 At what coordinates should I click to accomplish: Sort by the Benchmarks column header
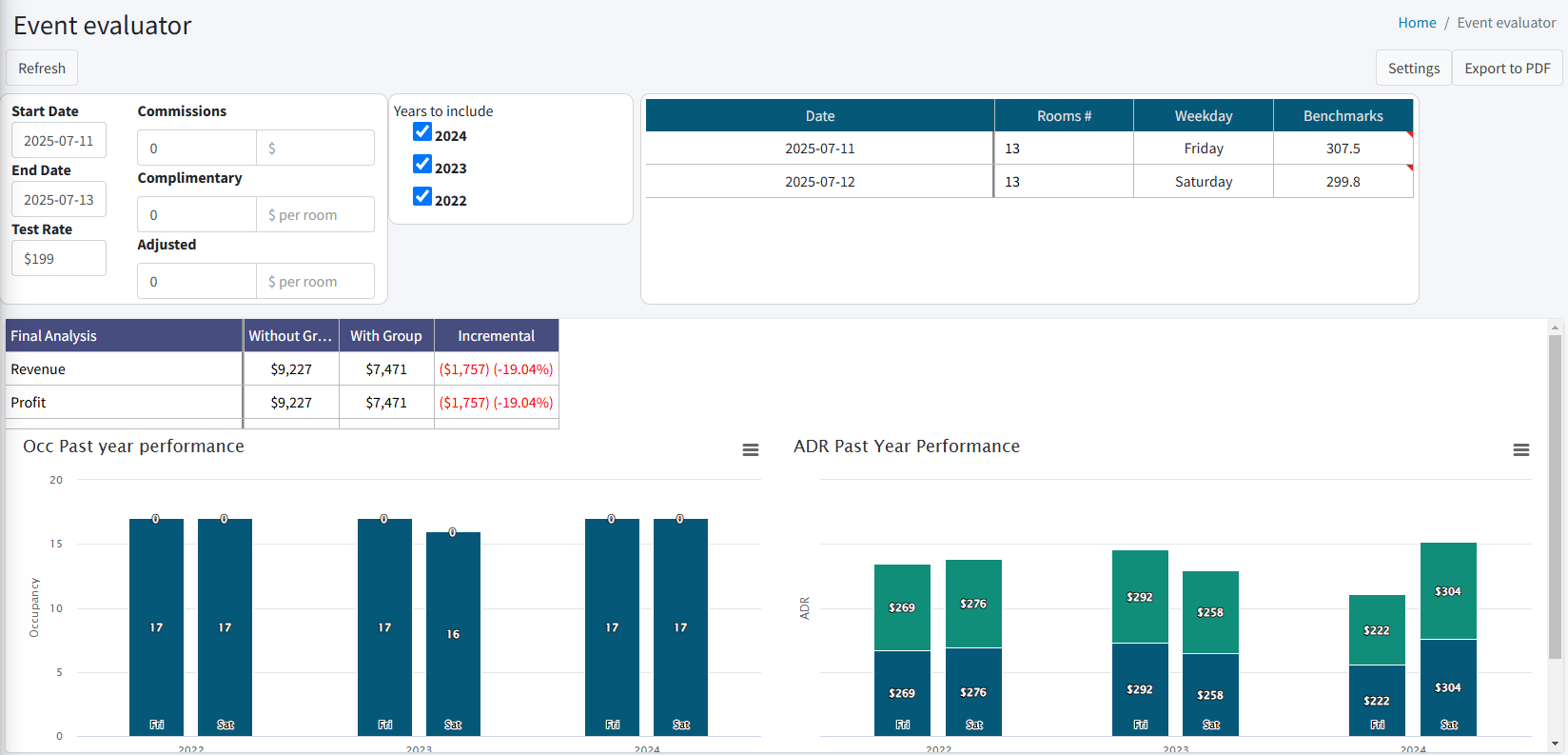[x=1343, y=116]
